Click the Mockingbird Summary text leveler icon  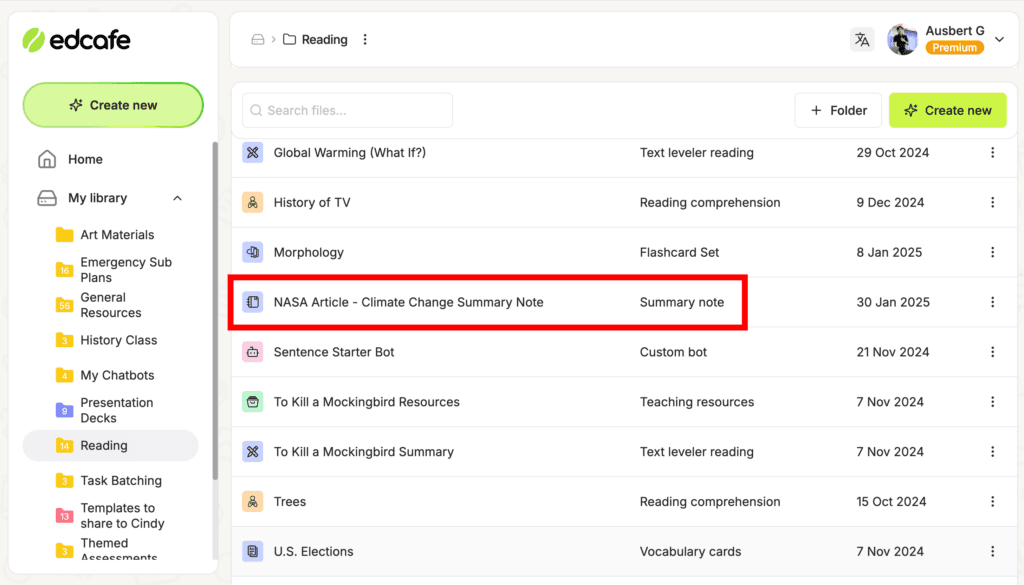[x=253, y=452]
